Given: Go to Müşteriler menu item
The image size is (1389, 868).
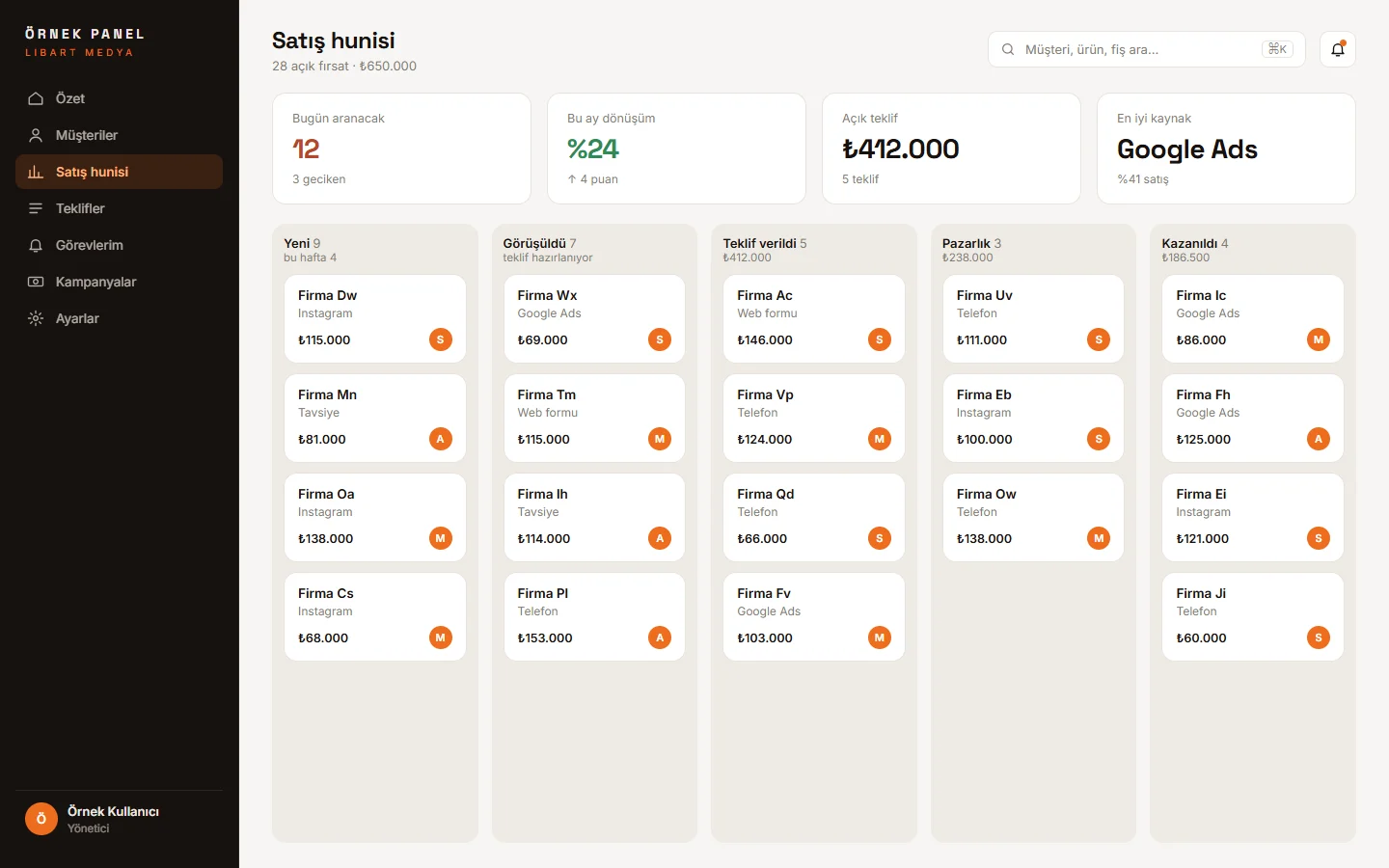Looking at the screenshot, I should [x=120, y=135].
